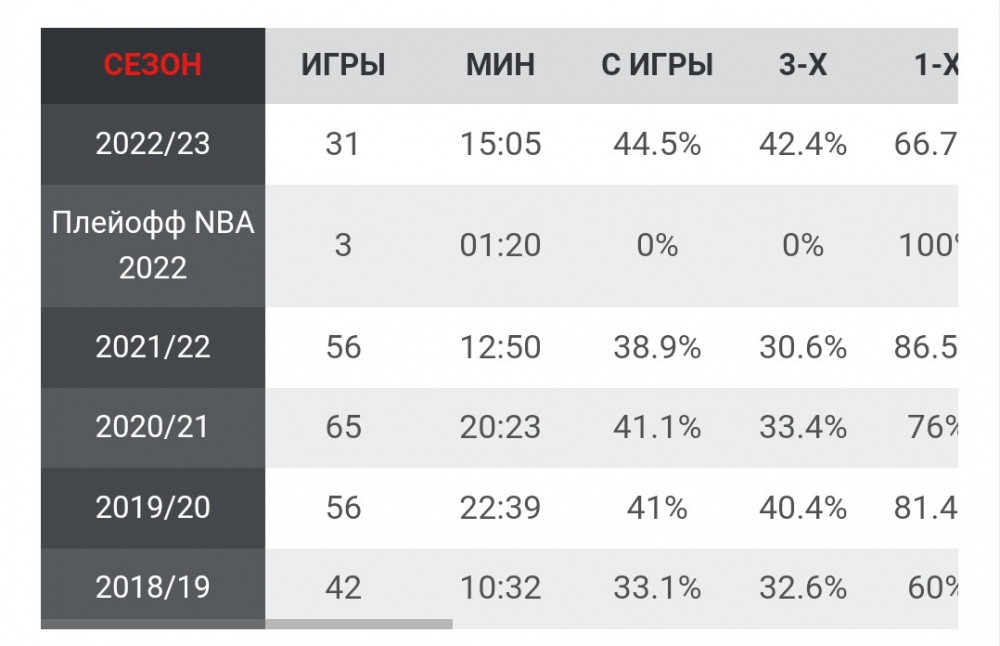Image resolution: width=1000 pixels, height=646 pixels.
Task: Click the horizontal scrollbar below the table
Action: pyautogui.click(x=359, y=624)
